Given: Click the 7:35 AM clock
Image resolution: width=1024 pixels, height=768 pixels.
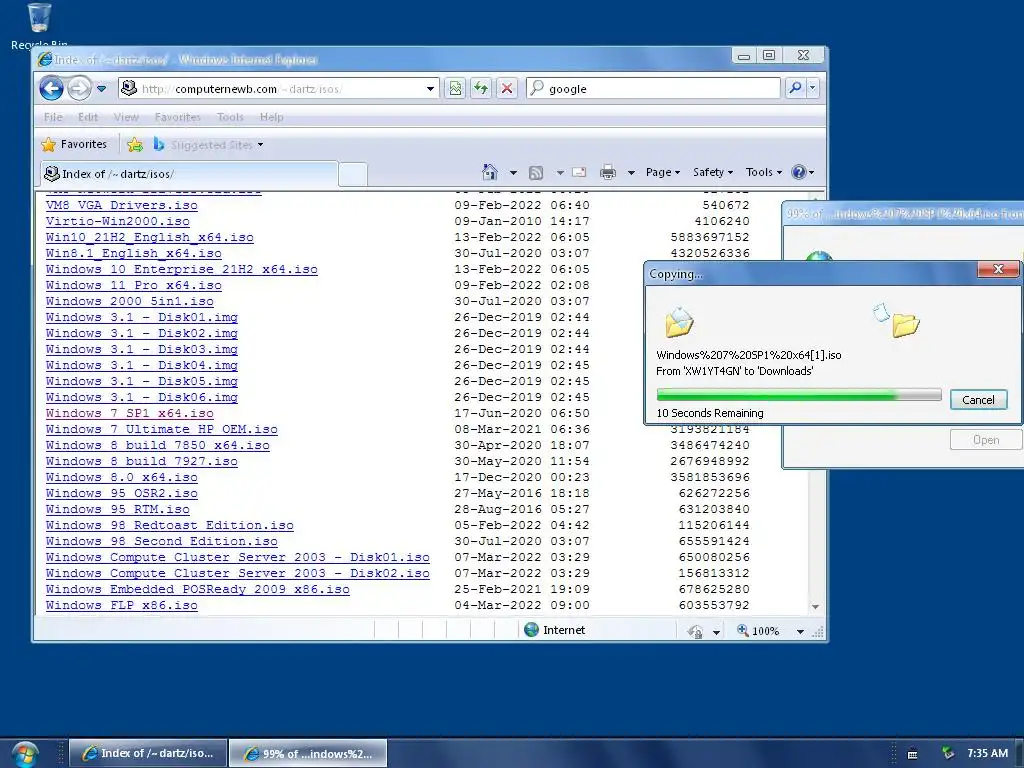Looking at the screenshot, I should (x=987, y=754).
